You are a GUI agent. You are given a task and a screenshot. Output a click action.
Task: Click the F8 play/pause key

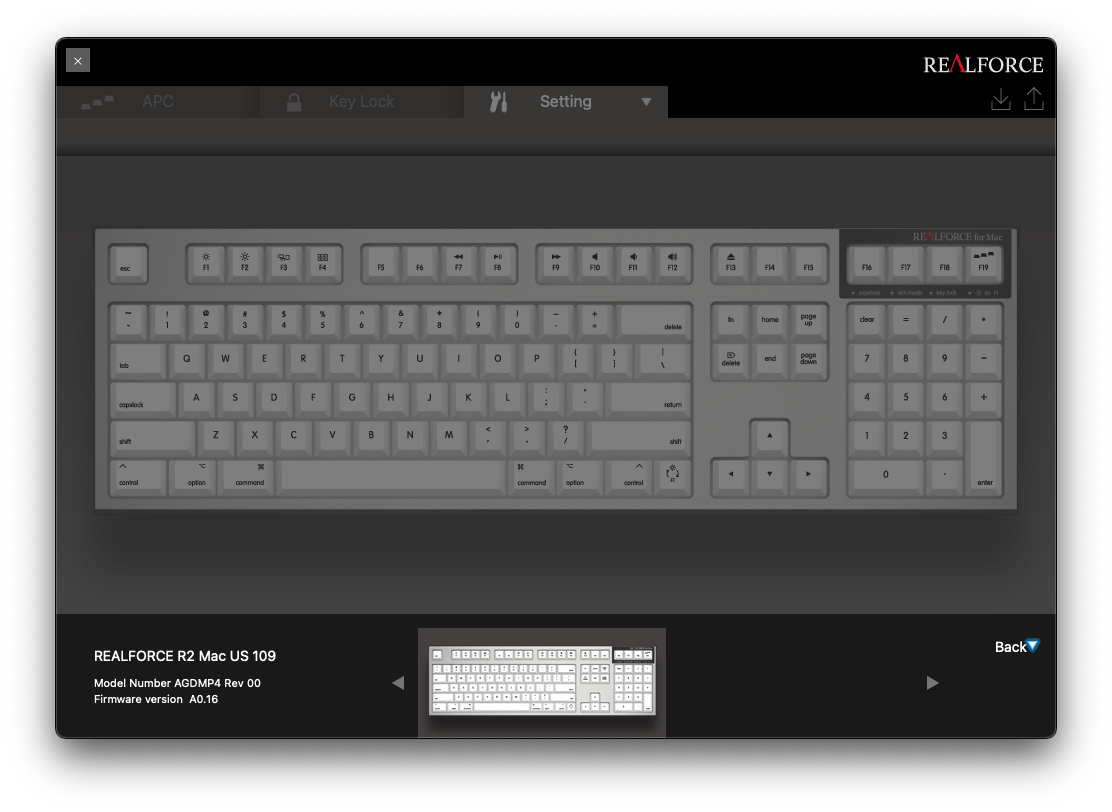coord(498,264)
